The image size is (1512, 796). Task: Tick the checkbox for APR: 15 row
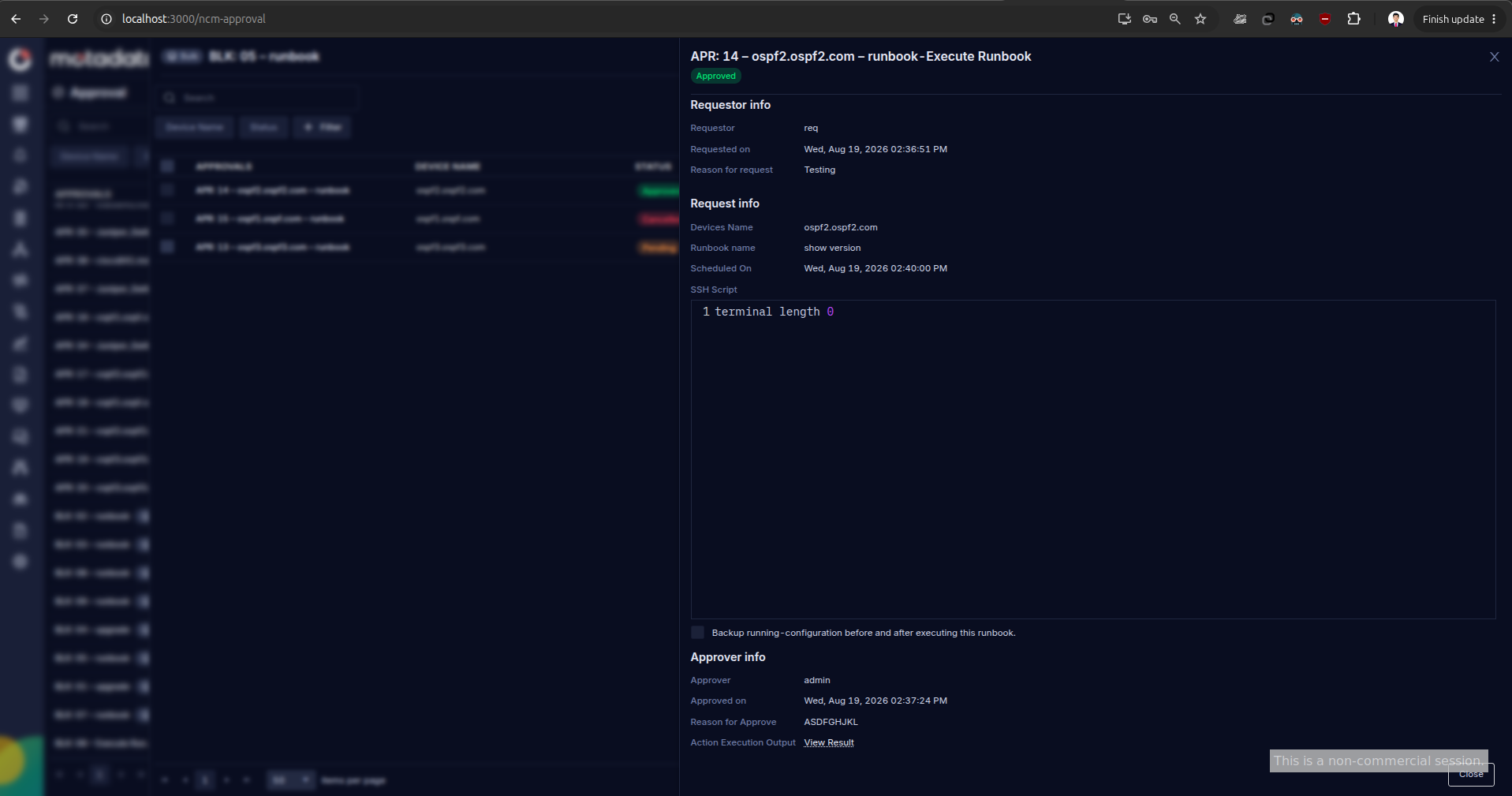167,219
